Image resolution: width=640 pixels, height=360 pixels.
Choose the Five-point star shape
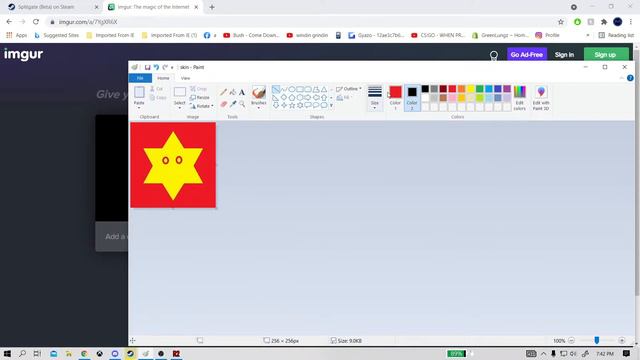pos(292,105)
